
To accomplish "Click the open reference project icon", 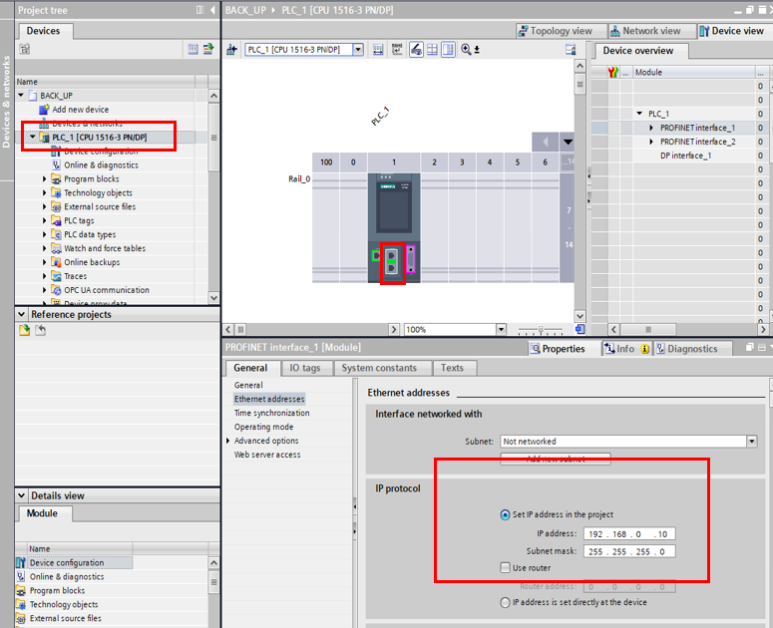I will (x=24, y=330).
